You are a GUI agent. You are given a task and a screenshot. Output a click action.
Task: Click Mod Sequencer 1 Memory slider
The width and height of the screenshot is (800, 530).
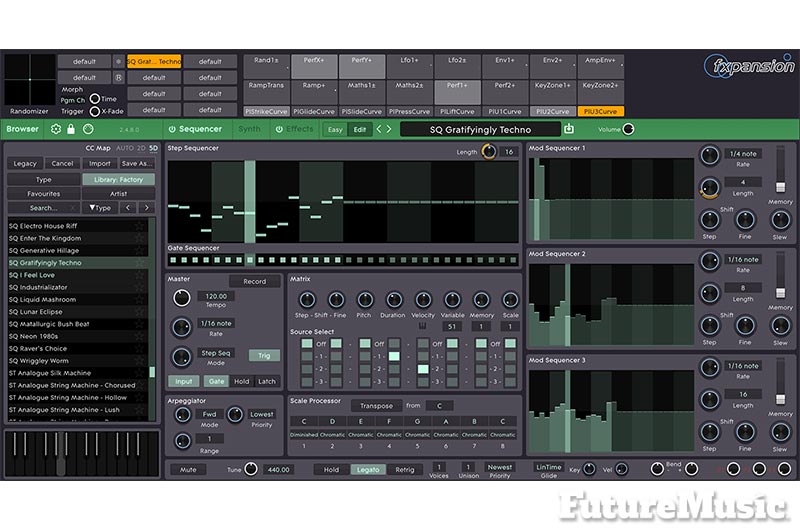[x=780, y=187]
